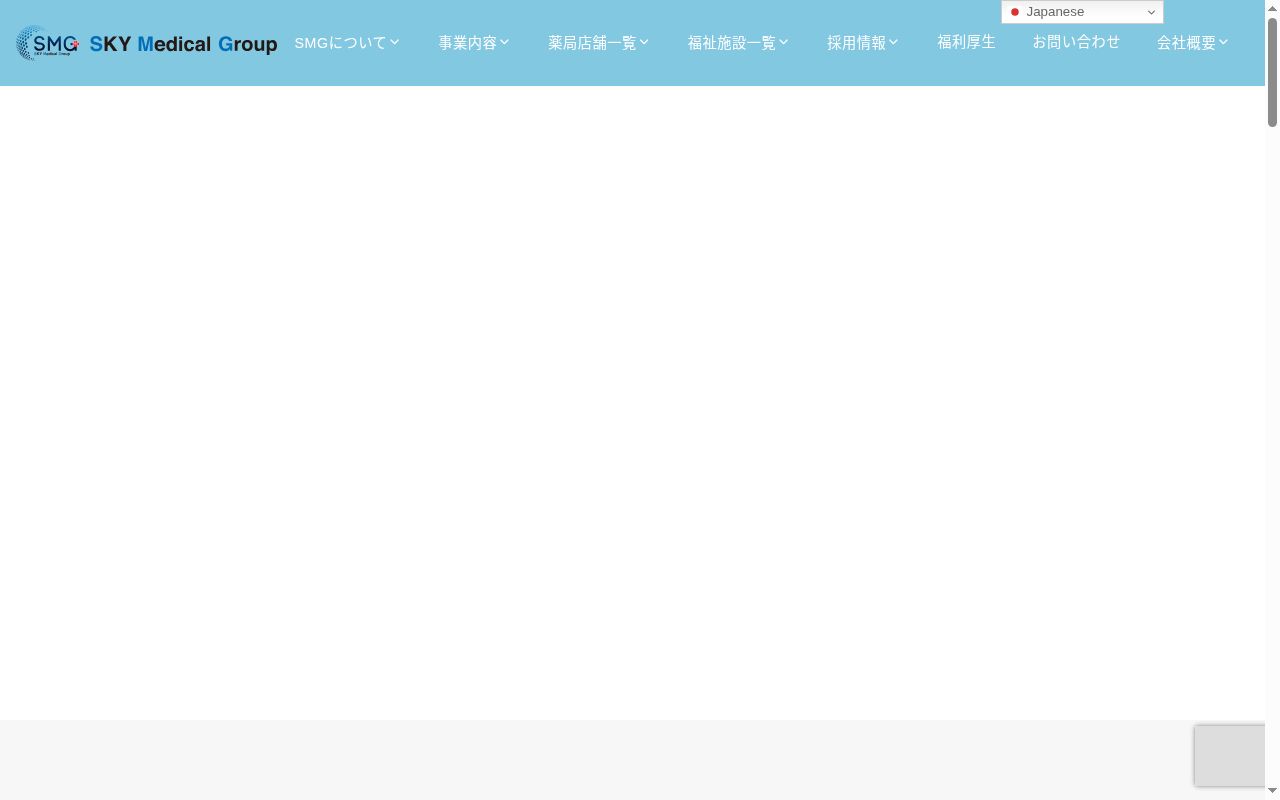This screenshot has width=1280, height=800.
Task: Click the SMG globe logo icon
Action: tap(48, 43)
